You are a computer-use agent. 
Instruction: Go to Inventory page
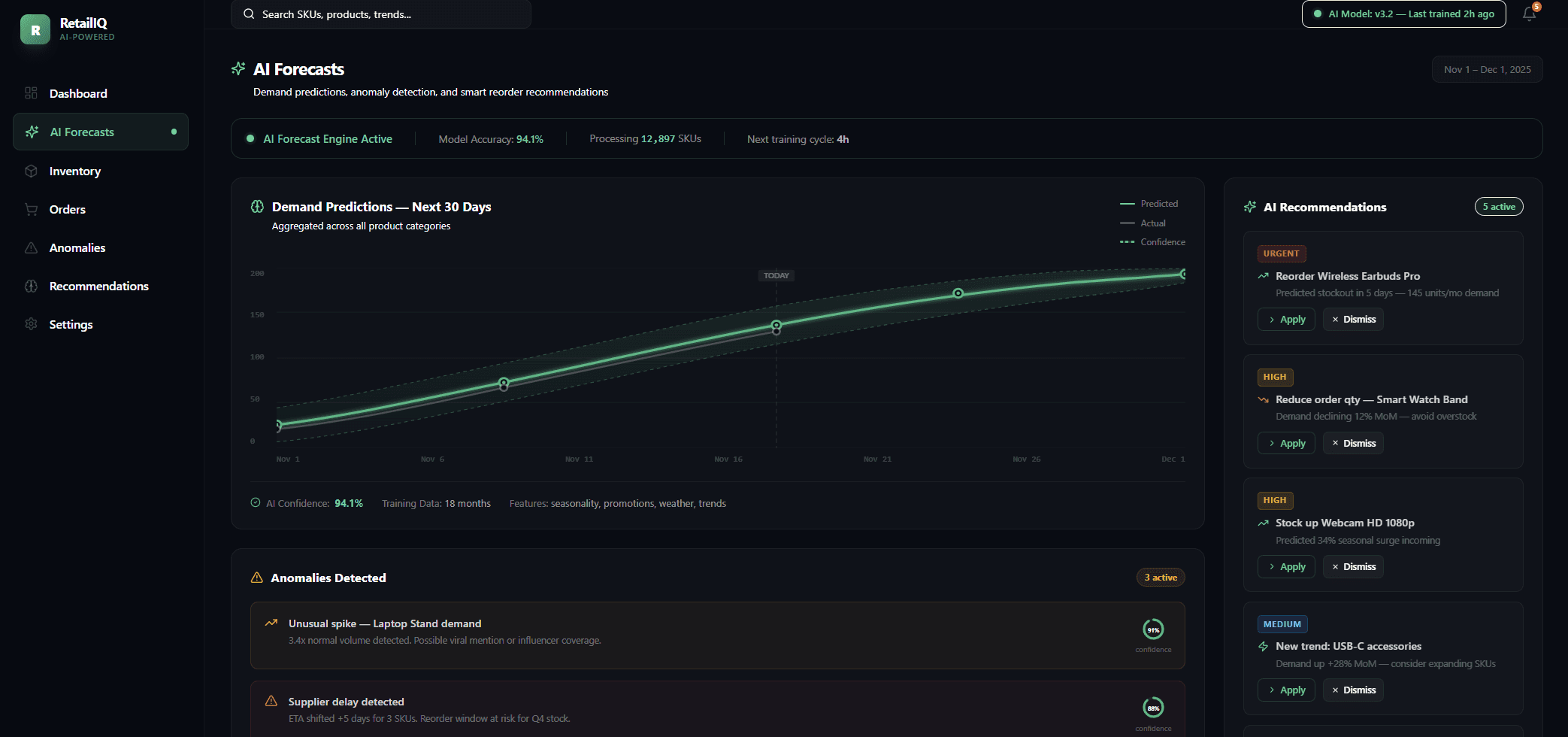[x=101, y=171]
